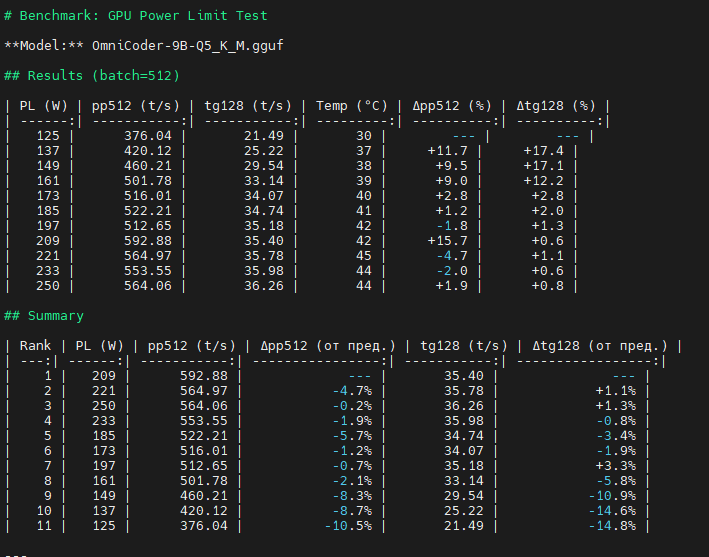Click the heading Benchmark: GPU Power Limit Test

[136, 16]
